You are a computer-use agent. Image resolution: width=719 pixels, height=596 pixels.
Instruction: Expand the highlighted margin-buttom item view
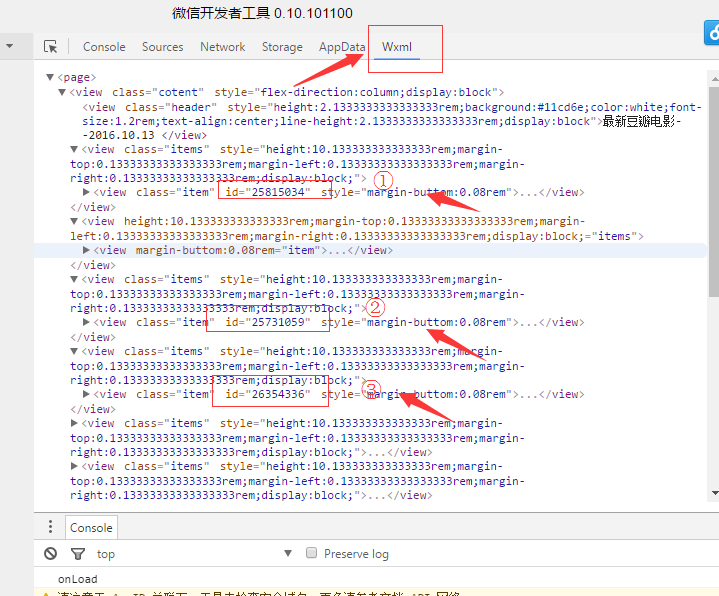coord(86,250)
